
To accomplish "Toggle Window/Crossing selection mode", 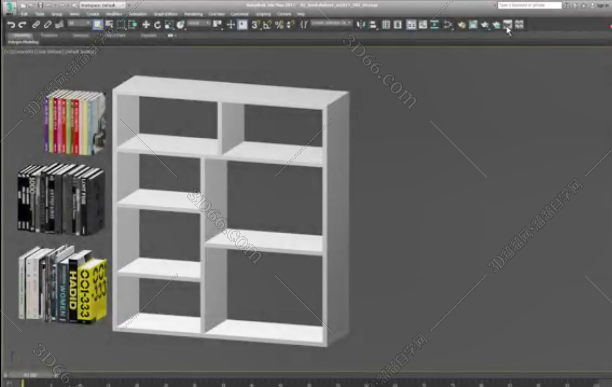I will (x=132, y=25).
